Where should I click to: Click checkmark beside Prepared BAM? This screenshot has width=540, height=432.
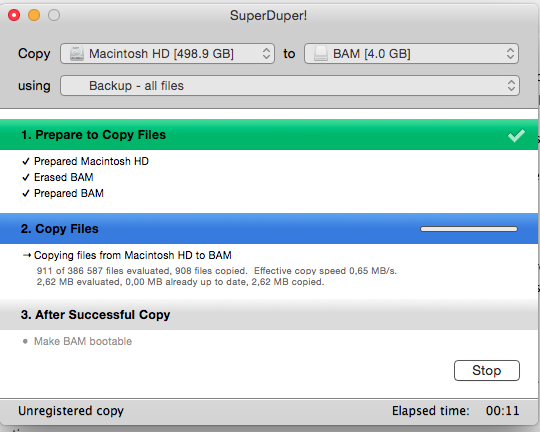[26, 193]
